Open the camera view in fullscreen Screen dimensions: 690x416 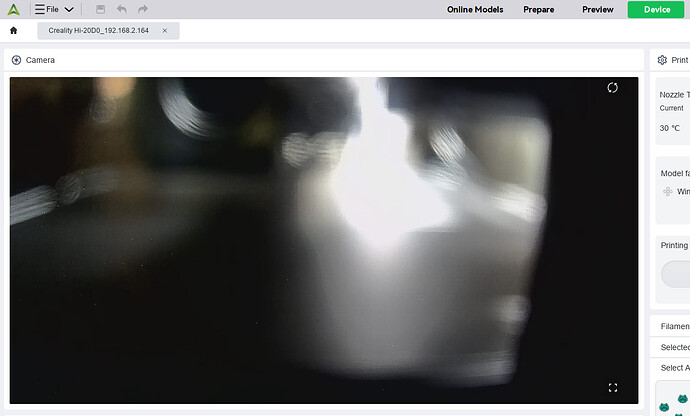[x=613, y=387]
